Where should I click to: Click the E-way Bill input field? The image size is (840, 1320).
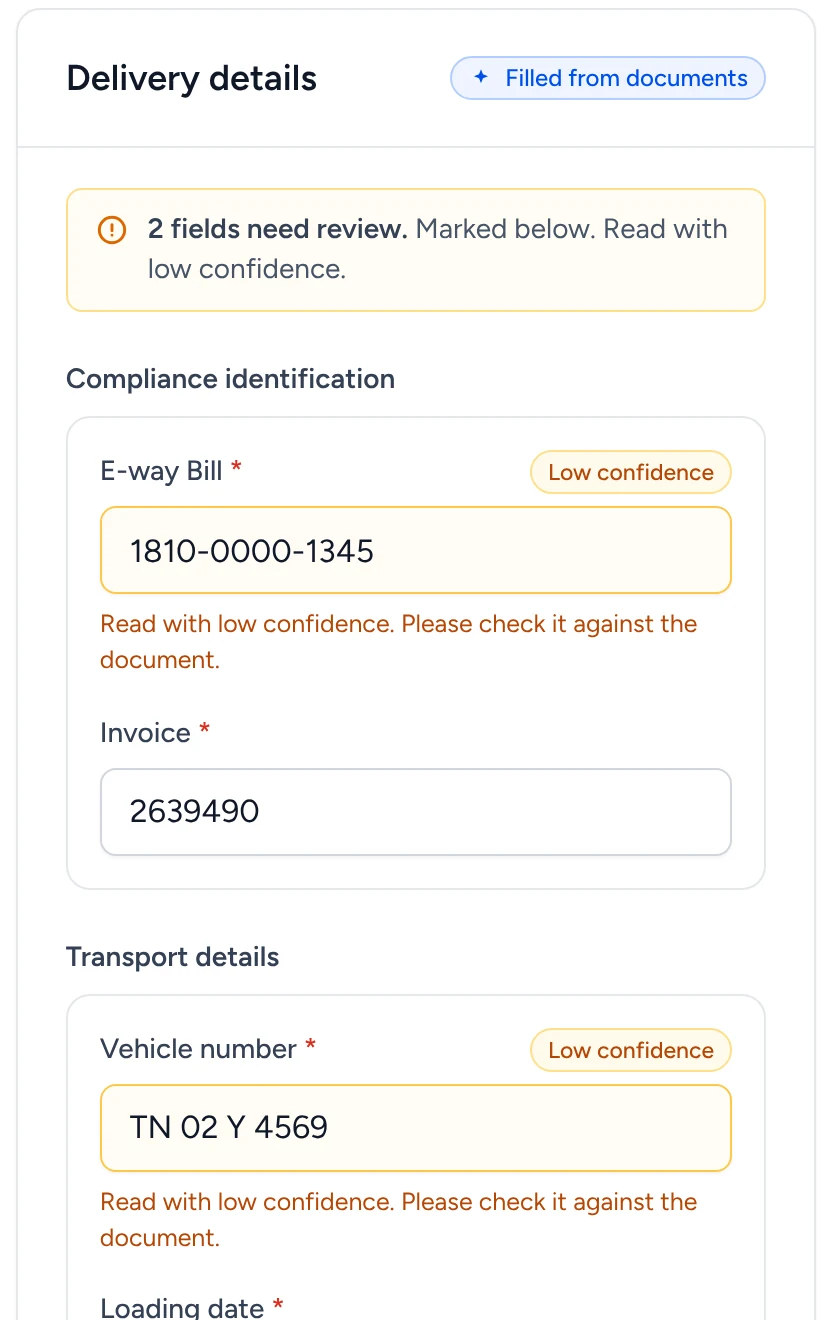pyautogui.click(x=416, y=550)
